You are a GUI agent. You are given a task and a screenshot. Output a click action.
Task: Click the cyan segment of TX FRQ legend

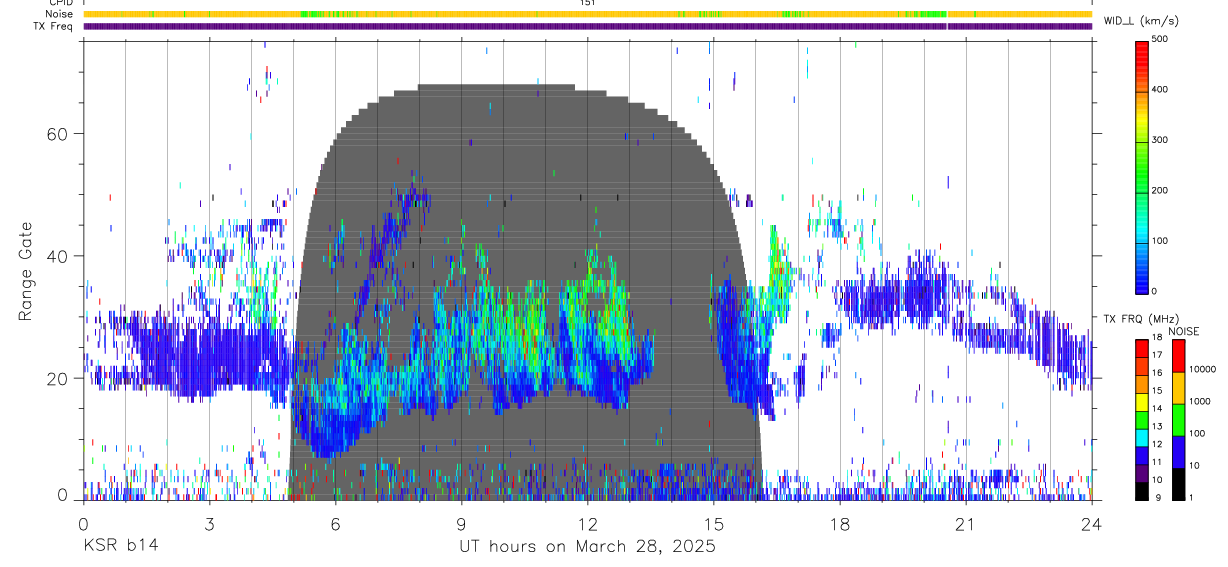pyautogui.click(x=1141, y=438)
